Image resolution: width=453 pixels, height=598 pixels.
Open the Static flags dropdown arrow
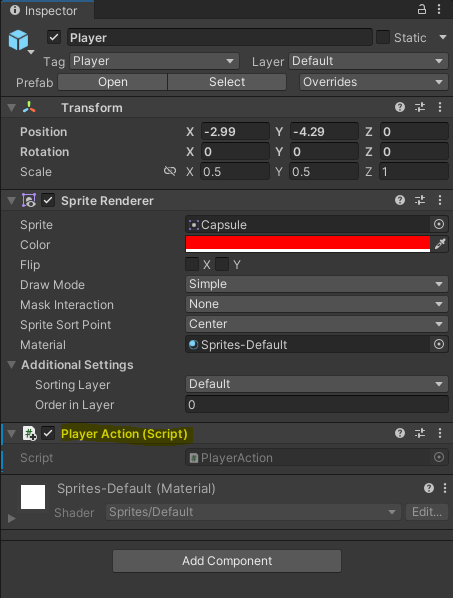[443, 37]
